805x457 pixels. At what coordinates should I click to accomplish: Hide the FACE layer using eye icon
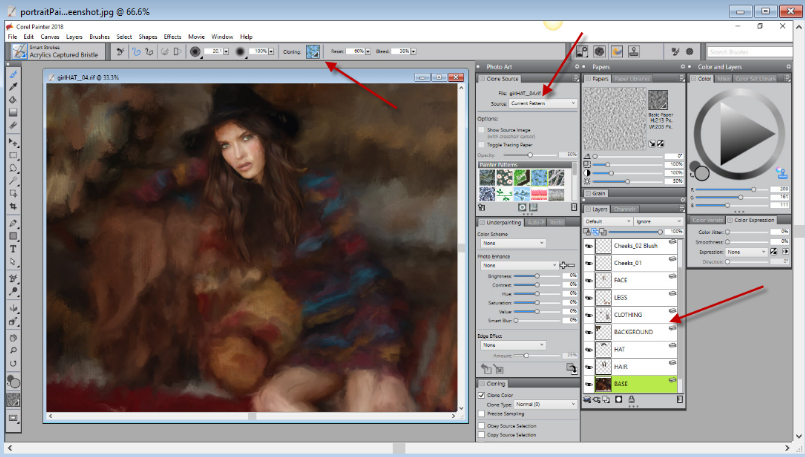[x=589, y=280]
